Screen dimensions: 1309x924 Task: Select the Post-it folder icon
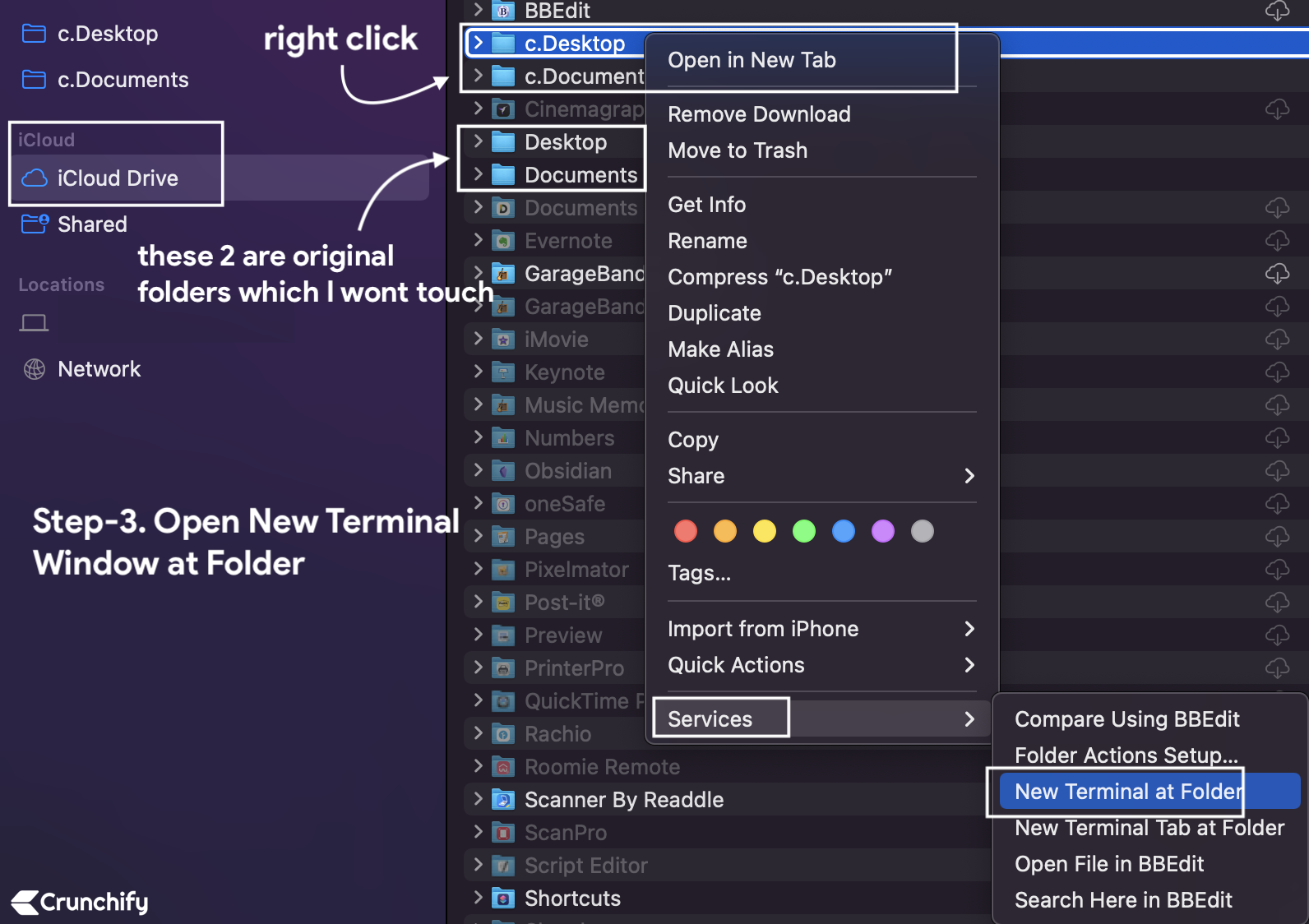click(x=502, y=603)
